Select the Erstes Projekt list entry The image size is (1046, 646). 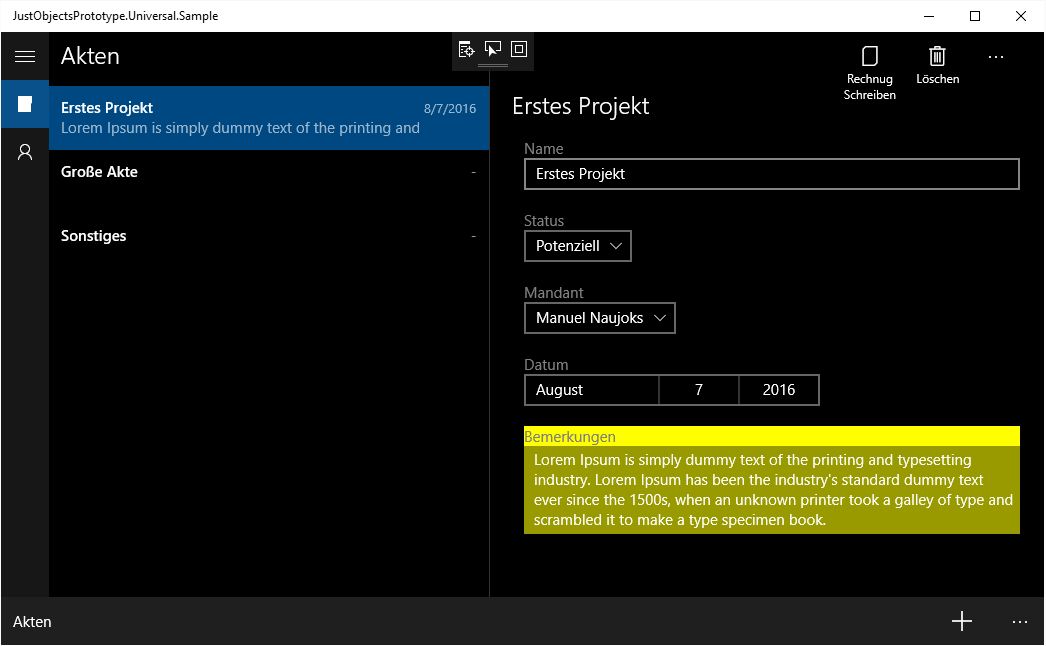(268, 118)
